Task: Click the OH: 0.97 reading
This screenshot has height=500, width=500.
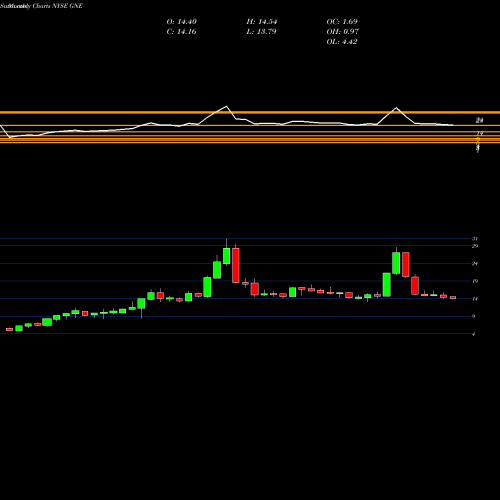Action: pos(343,32)
